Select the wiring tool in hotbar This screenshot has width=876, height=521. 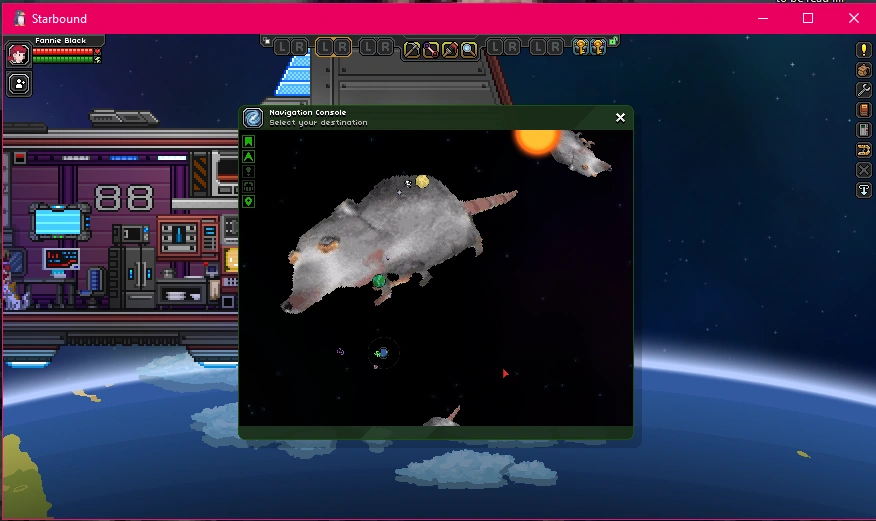point(431,48)
